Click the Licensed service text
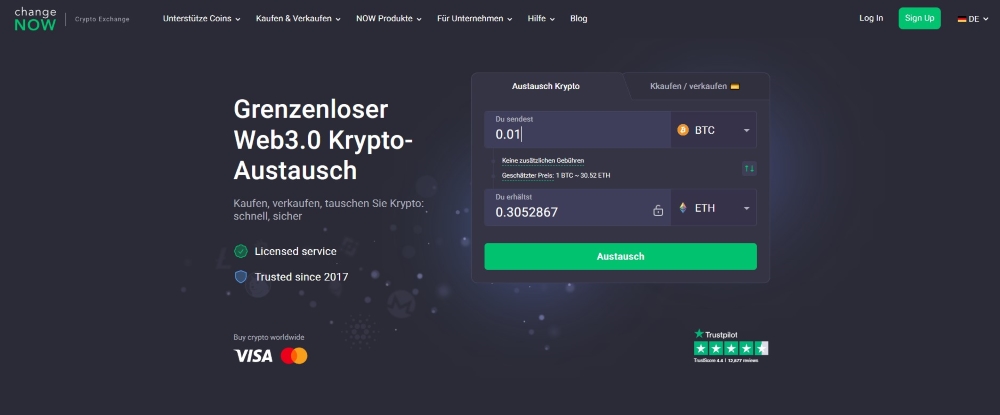Image resolution: width=1000 pixels, height=415 pixels. tap(295, 251)
